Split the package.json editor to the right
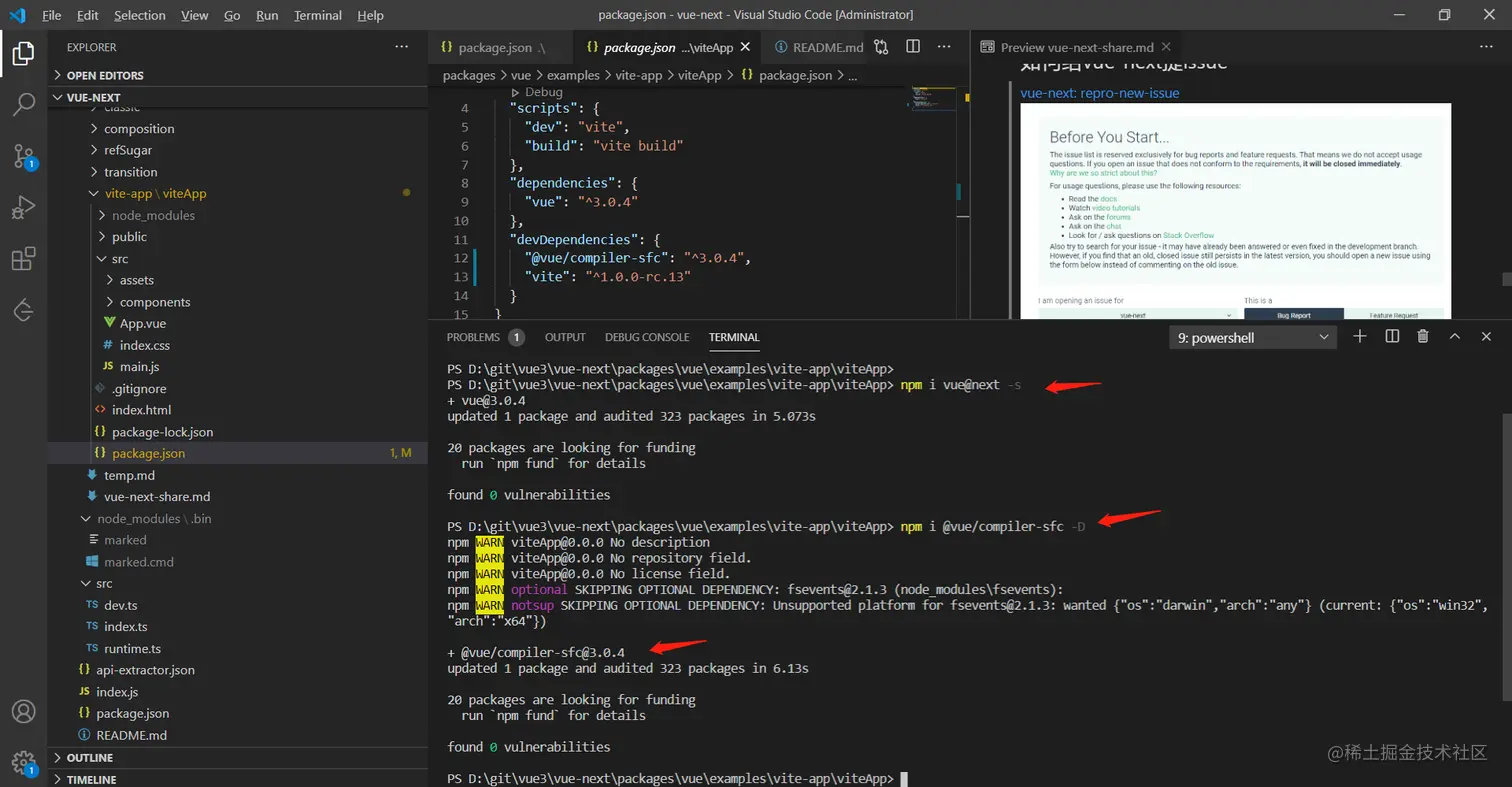This screenshot has width=1512, height=787. click(913, 47)
